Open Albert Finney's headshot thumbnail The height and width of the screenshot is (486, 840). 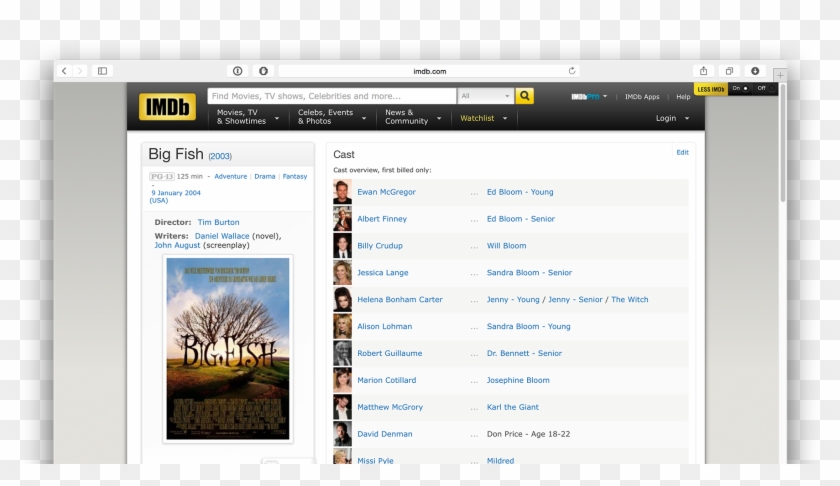coord(342,219)
